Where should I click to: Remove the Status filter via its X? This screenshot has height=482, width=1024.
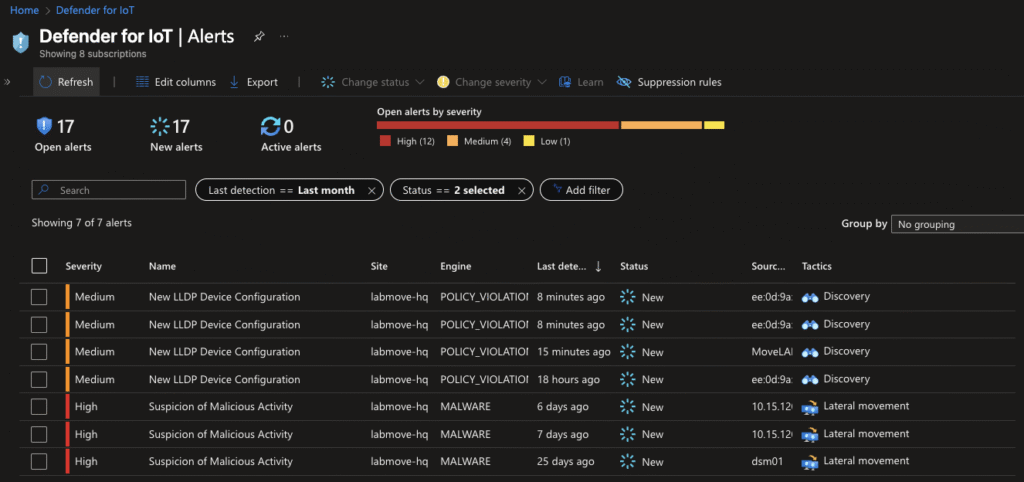pyautogui.click(x=521, y=191)
